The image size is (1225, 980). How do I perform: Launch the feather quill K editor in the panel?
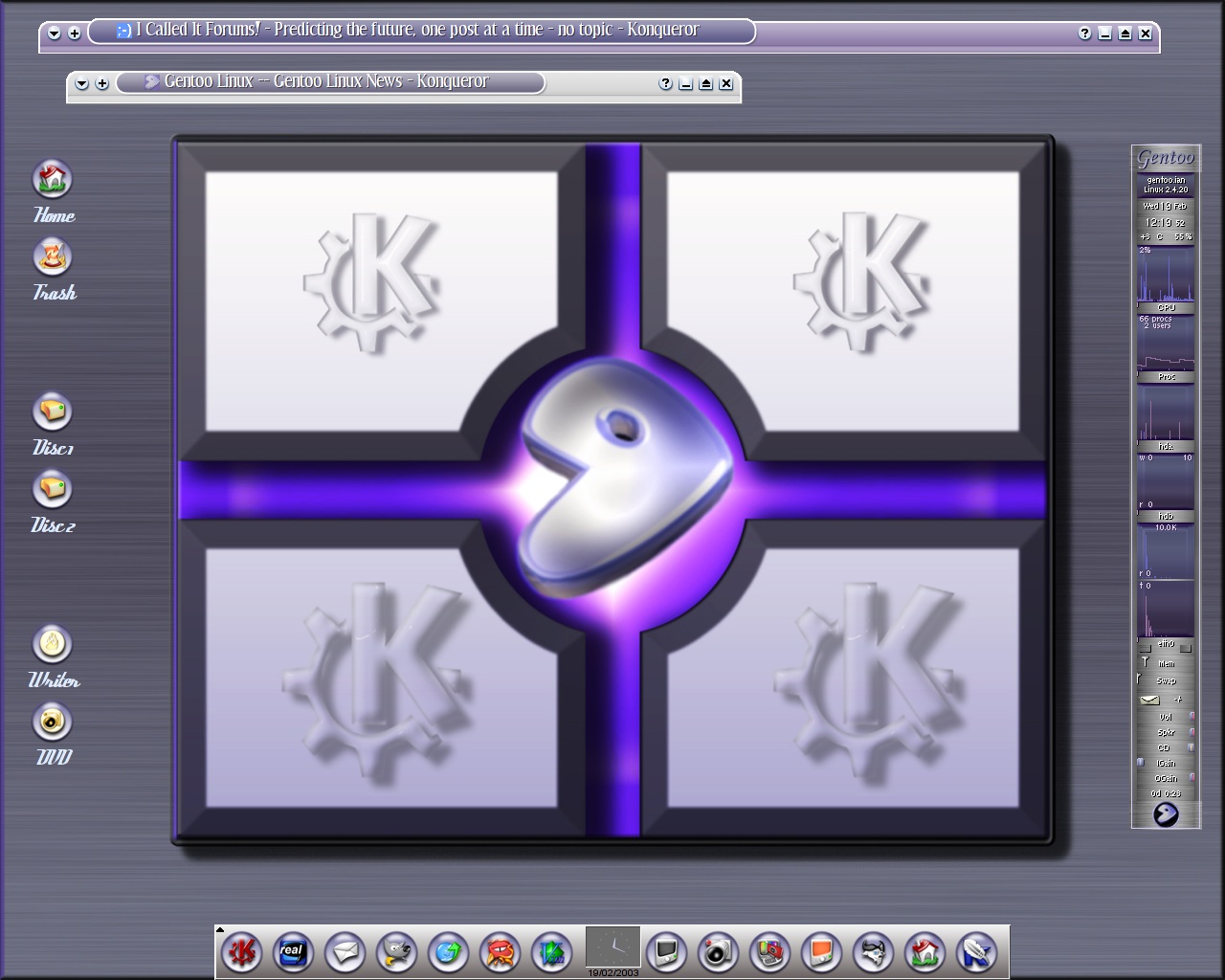pyautogui.click(x=976, y=952)
